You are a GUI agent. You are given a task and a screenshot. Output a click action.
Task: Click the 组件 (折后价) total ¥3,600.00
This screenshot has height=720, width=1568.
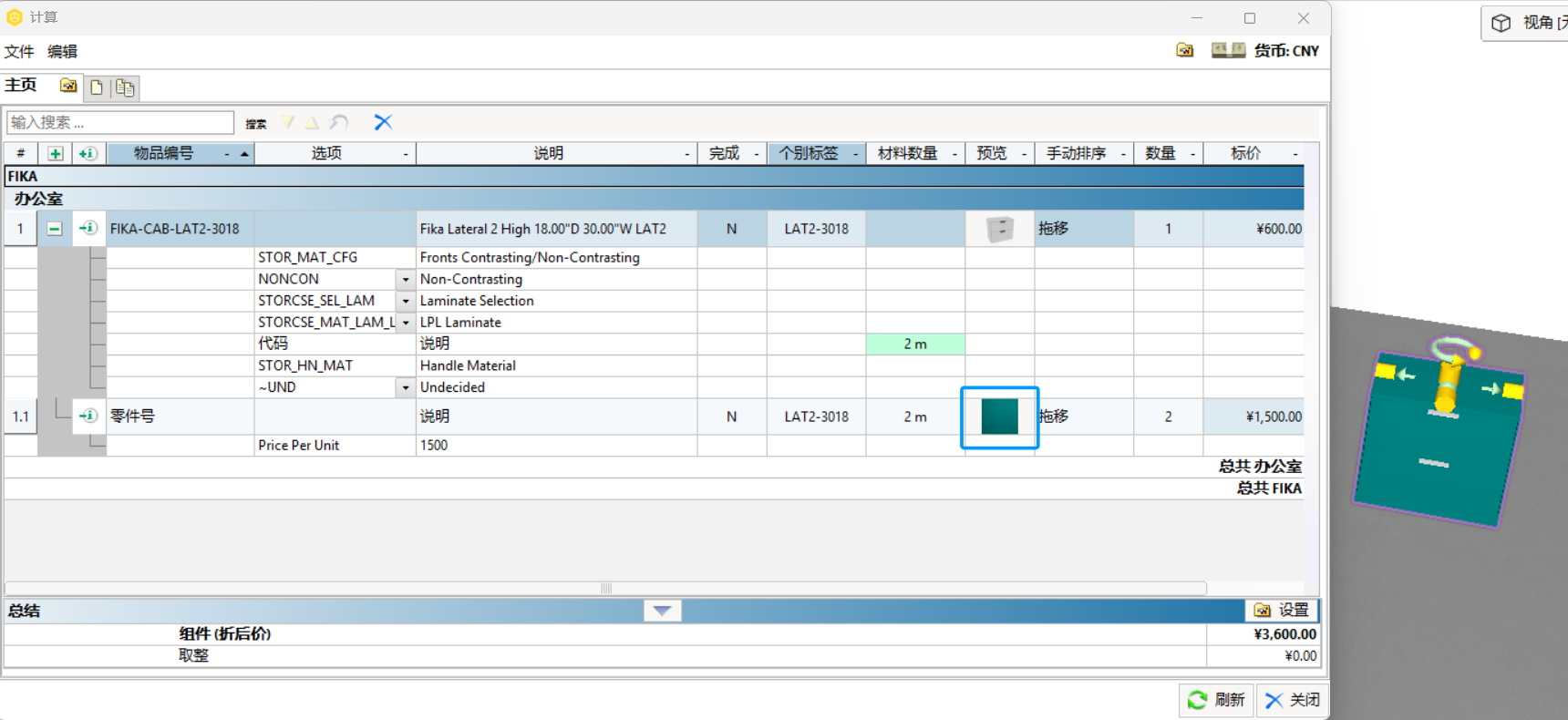1285,634
